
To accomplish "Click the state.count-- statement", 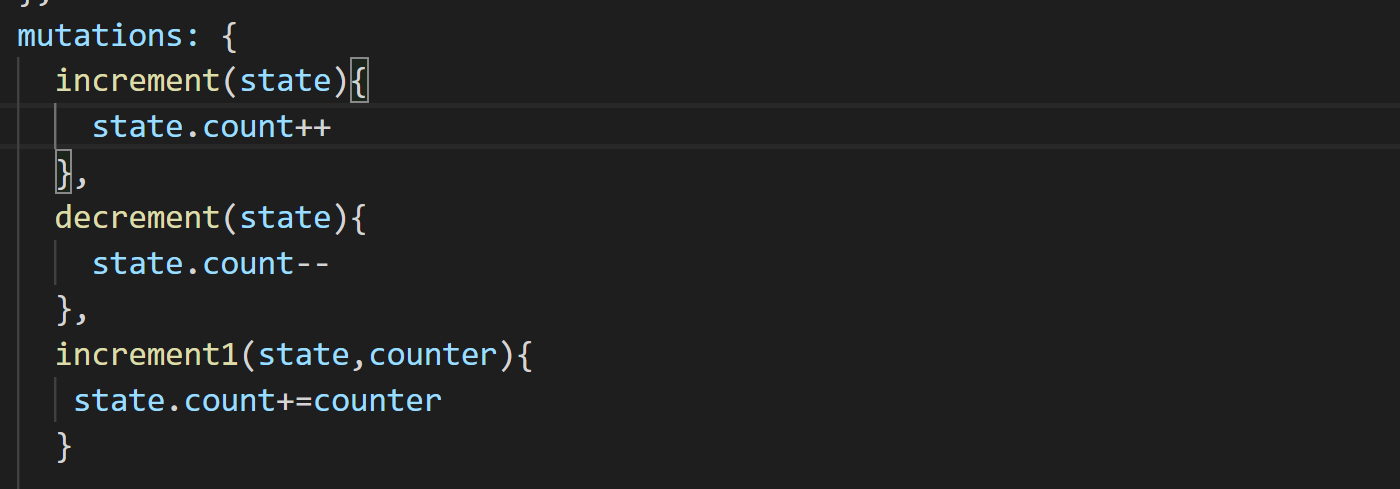I will point(211,264).
